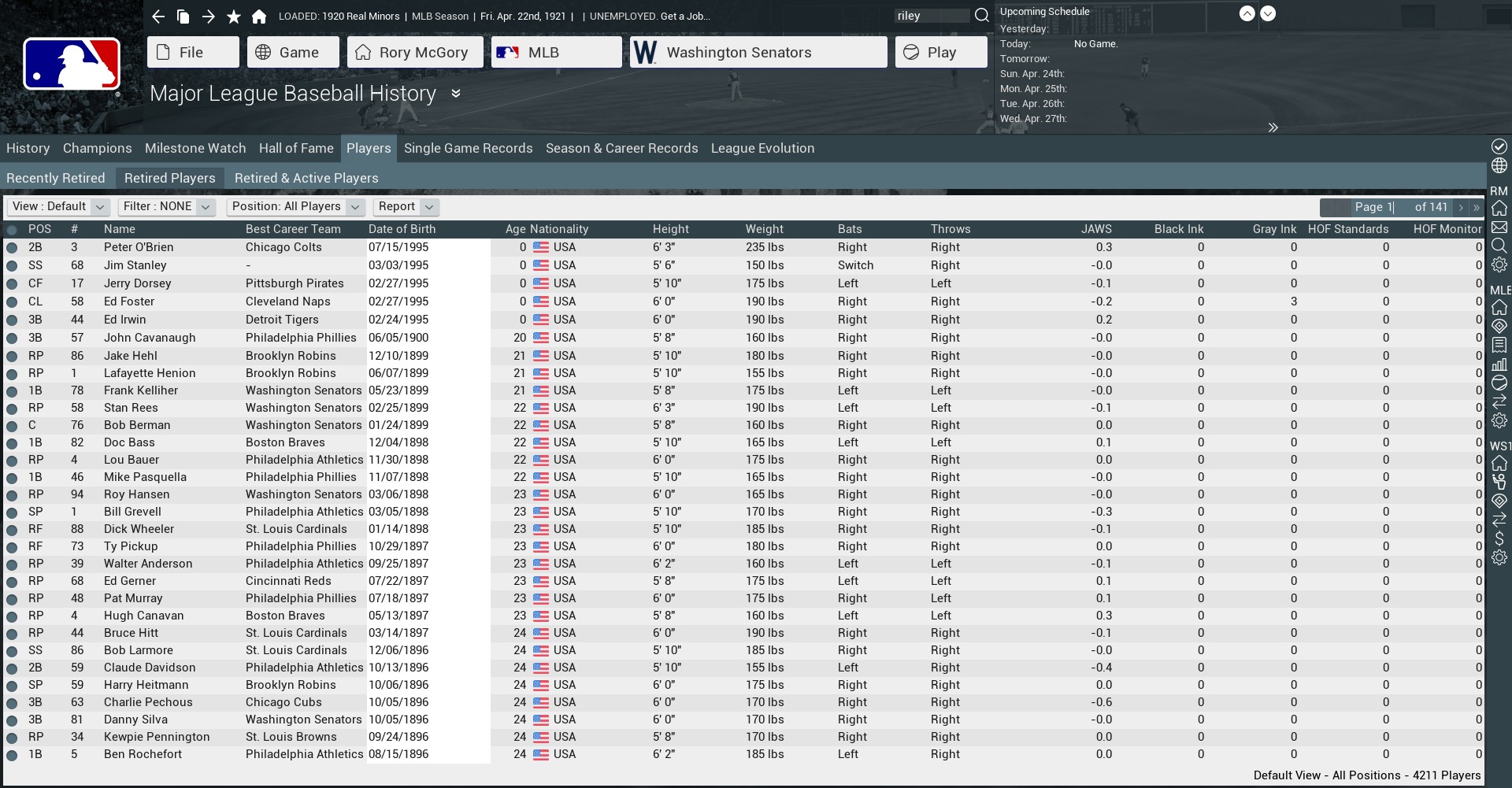Open the RM home icon in sidebar
The width and height of the screenshot is (1512, 788).
click(1499, 208)
